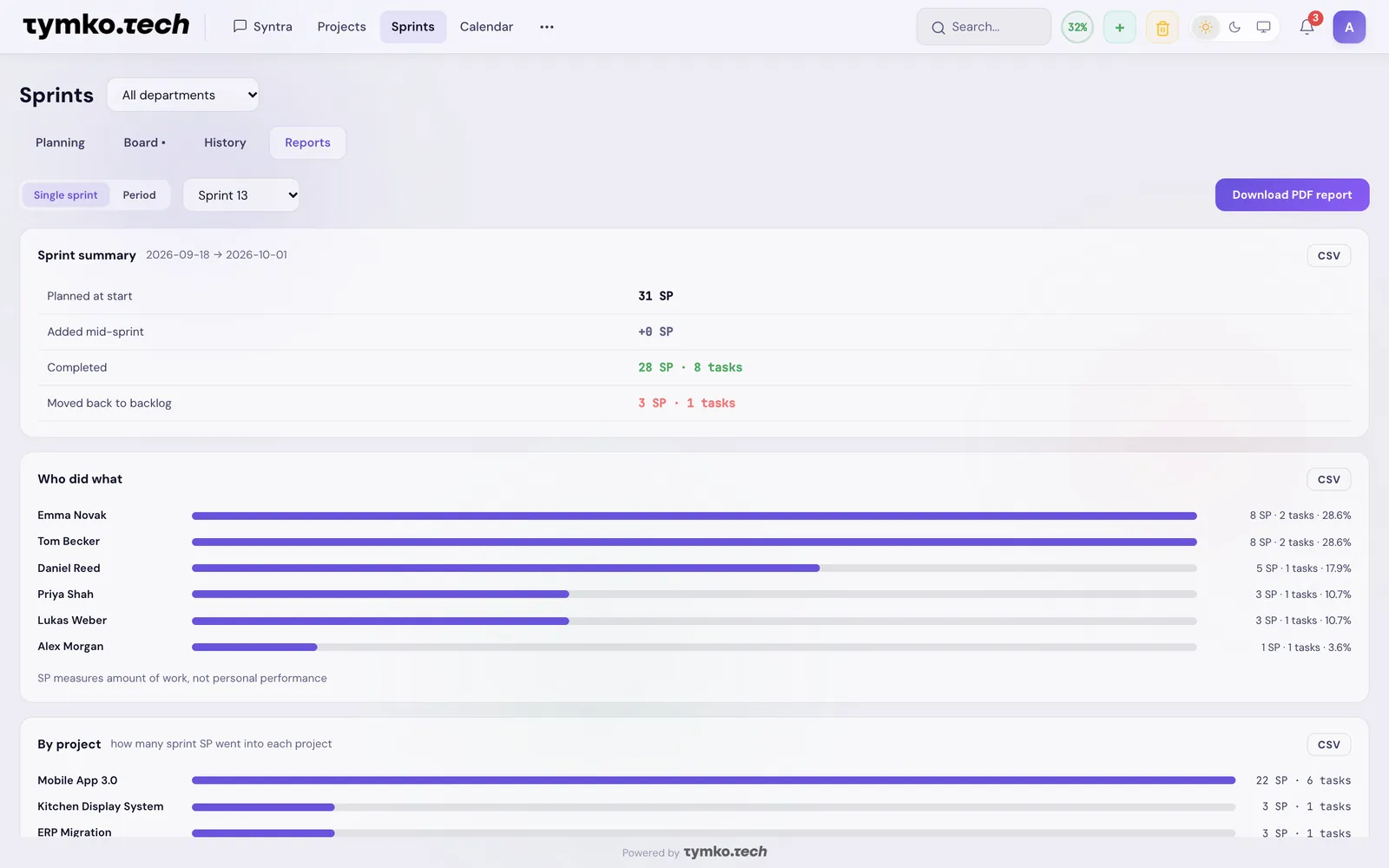Click the tymko.tech logo
Screen dimensions: 1389x868
point(106,26)
